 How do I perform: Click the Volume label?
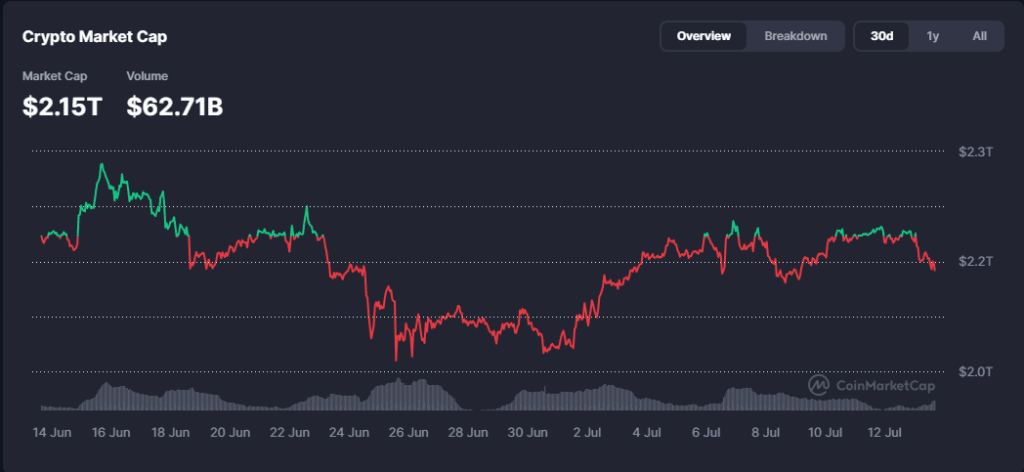point(147,76)
